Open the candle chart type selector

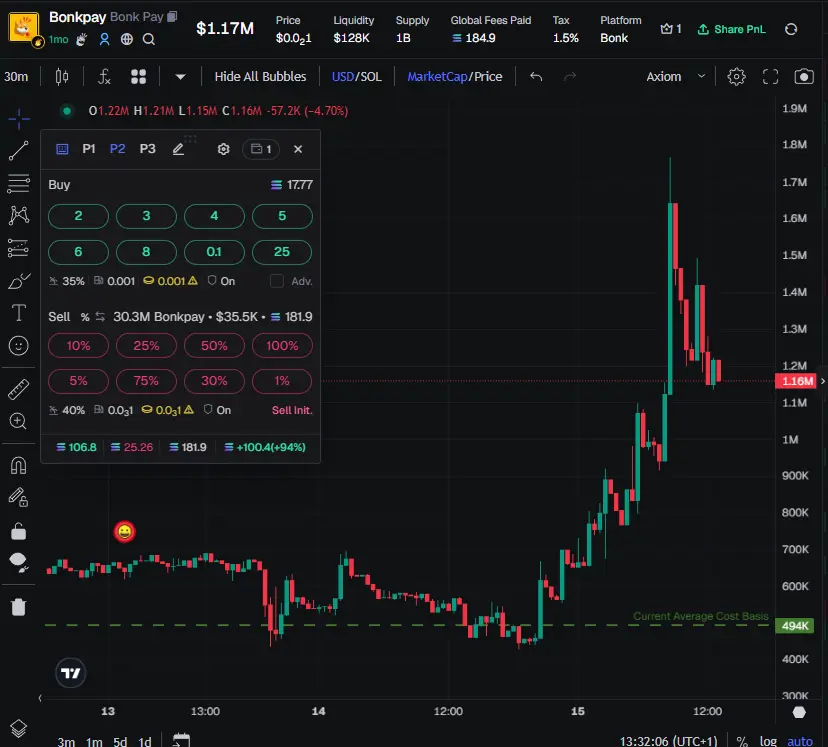coord(62,77)
